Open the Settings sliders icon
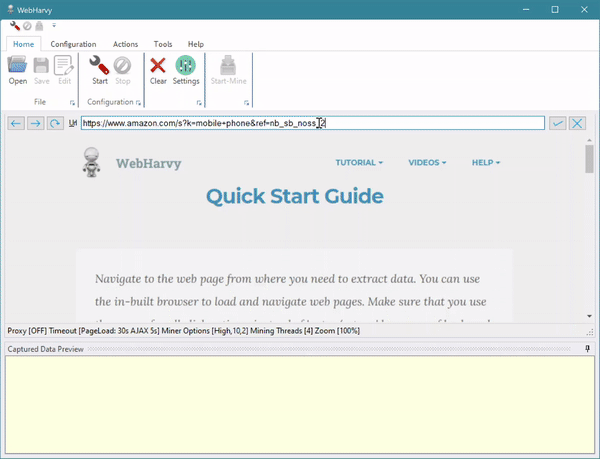 [x=186, y=70]
